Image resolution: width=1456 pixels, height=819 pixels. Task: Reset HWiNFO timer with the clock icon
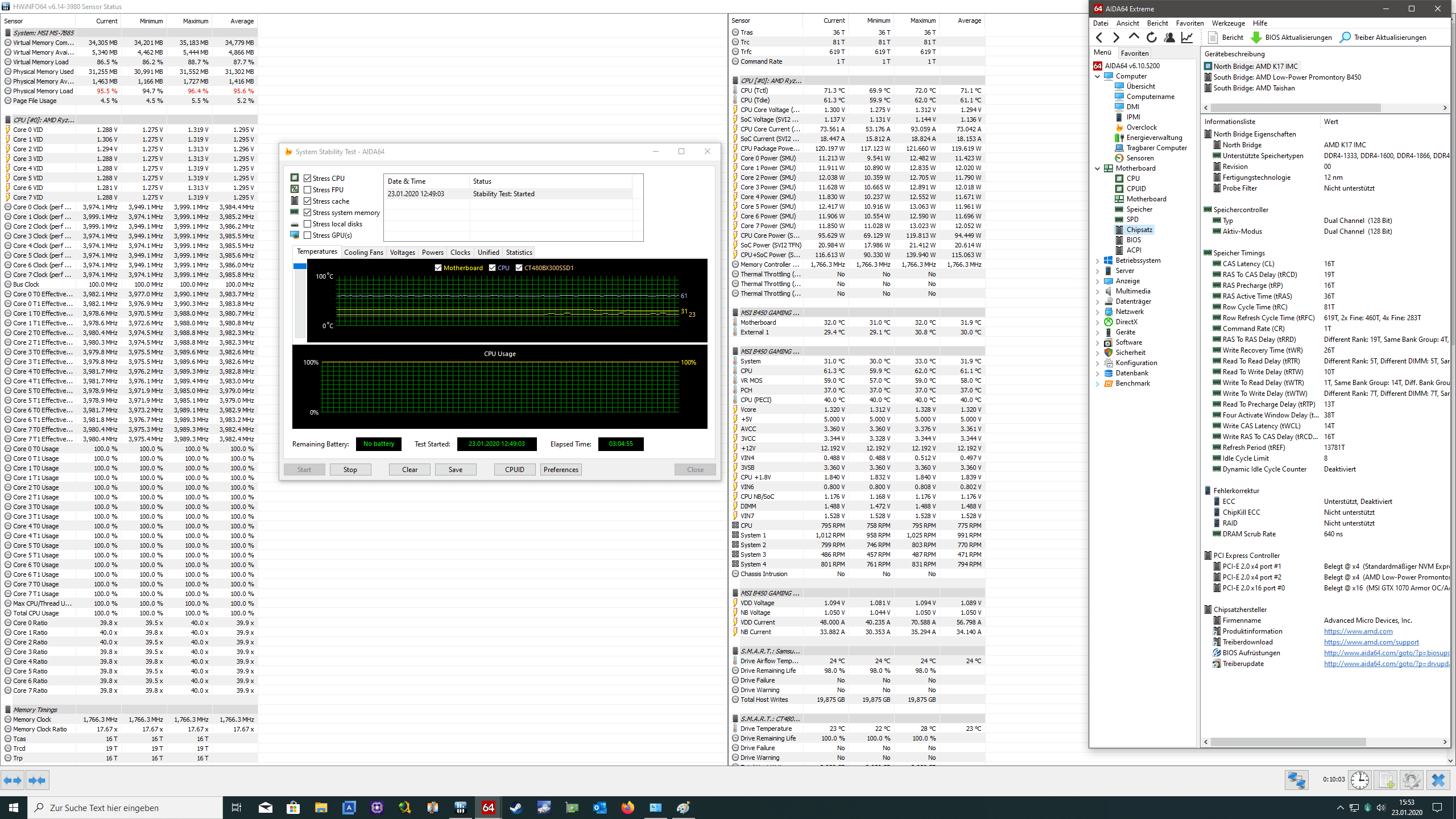pos(1360,780)
